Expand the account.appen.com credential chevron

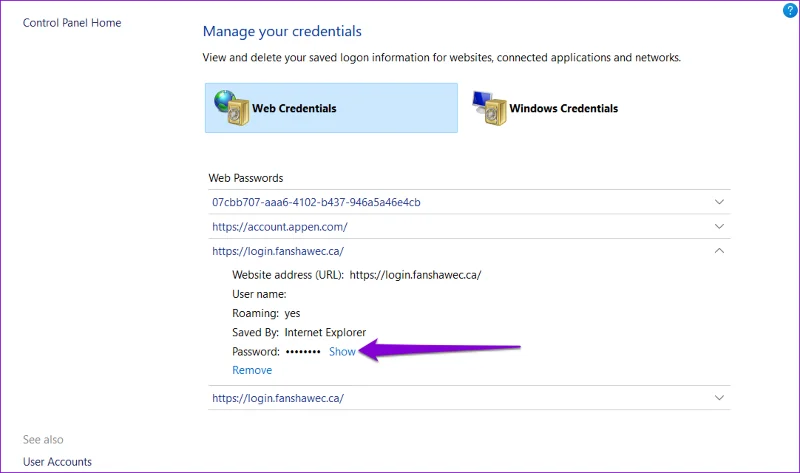[719, 226]
